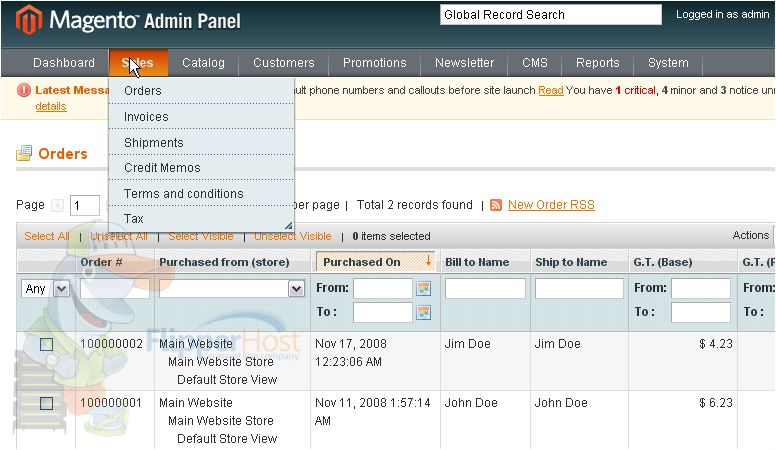Select Tax in the Sales submenu

(201, 218)
